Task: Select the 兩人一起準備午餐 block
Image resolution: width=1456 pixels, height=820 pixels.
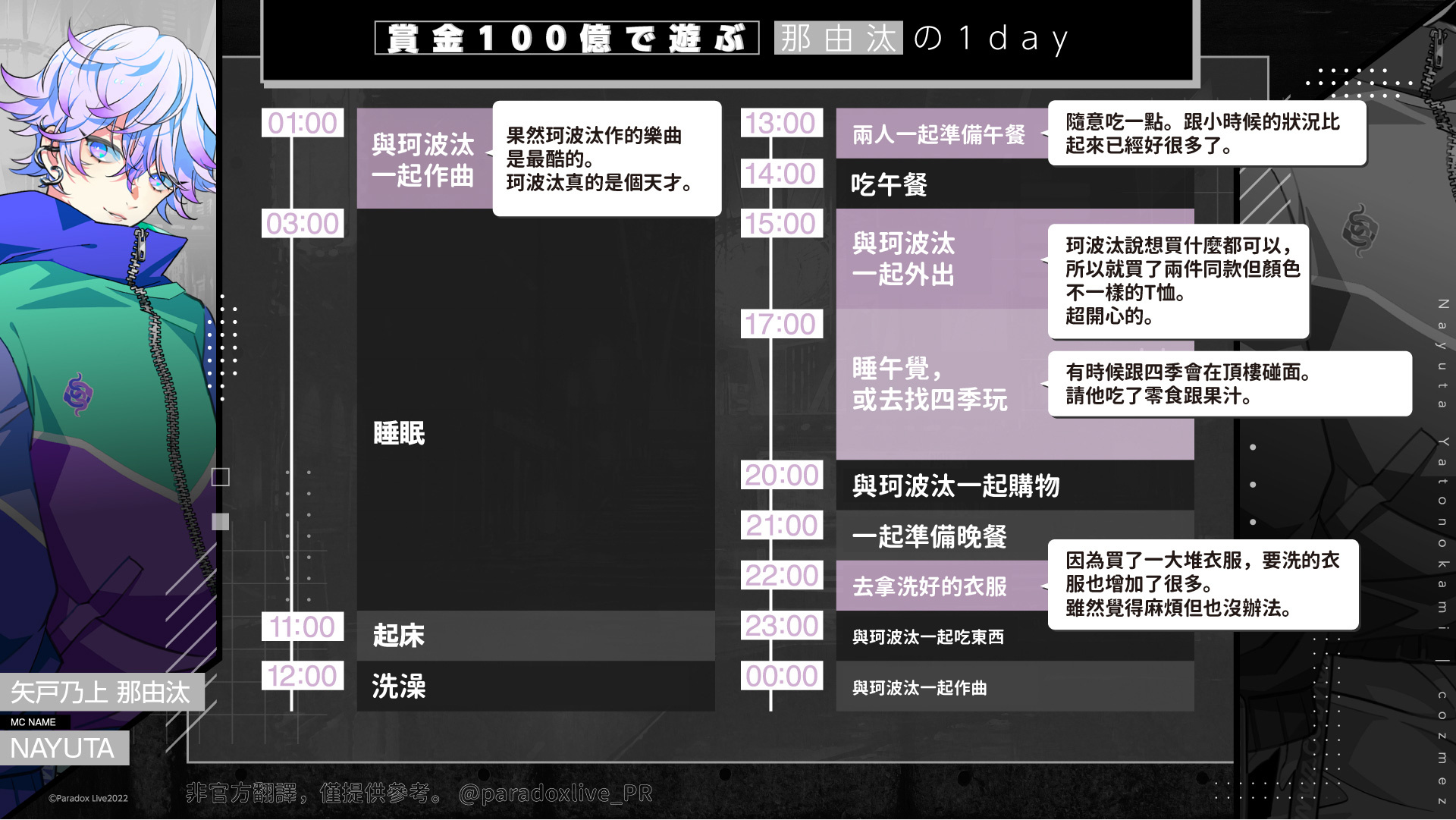Action: 941,134
